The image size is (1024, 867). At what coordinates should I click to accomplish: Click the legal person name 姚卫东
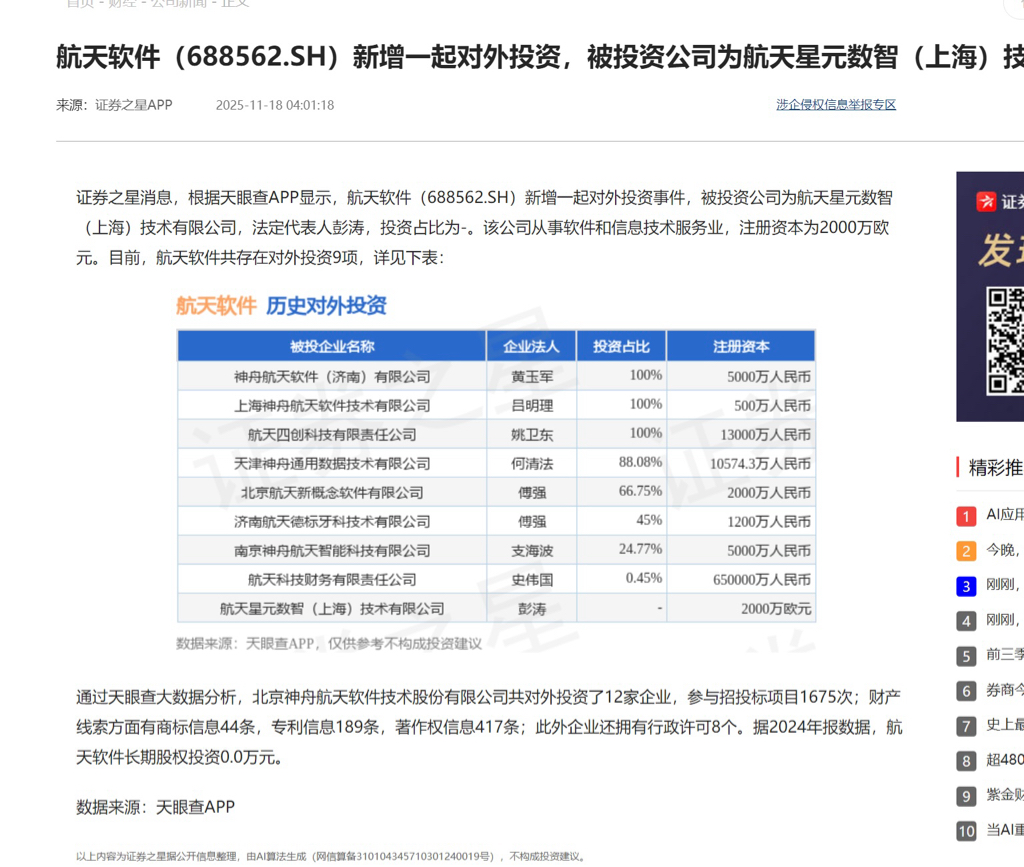pyautogui.click(x=532, y=435)
